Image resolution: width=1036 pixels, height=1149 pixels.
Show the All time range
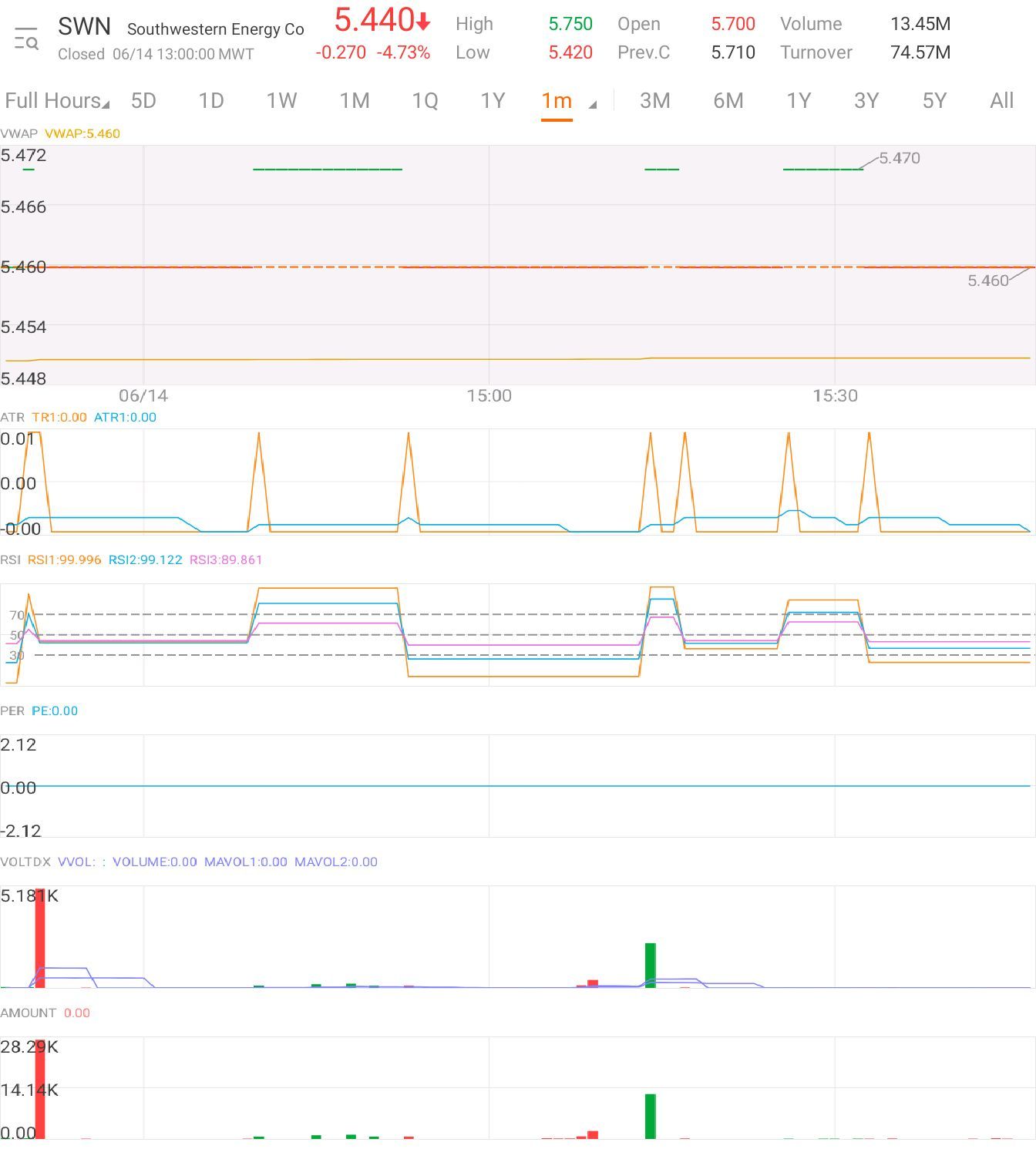[x=1001, y=101]
